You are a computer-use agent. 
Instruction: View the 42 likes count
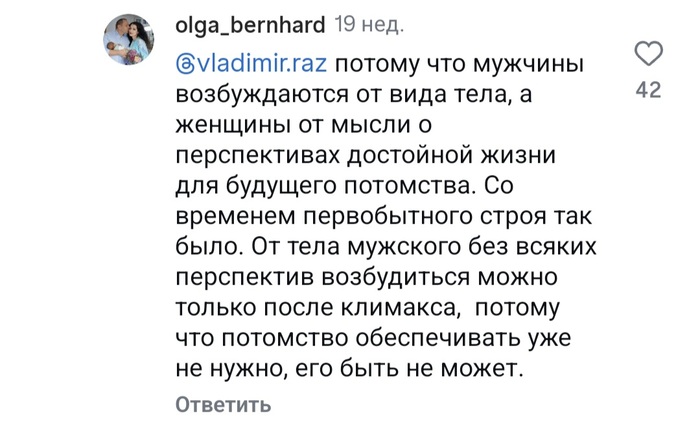pyautogui.click(x=648, y=90)
